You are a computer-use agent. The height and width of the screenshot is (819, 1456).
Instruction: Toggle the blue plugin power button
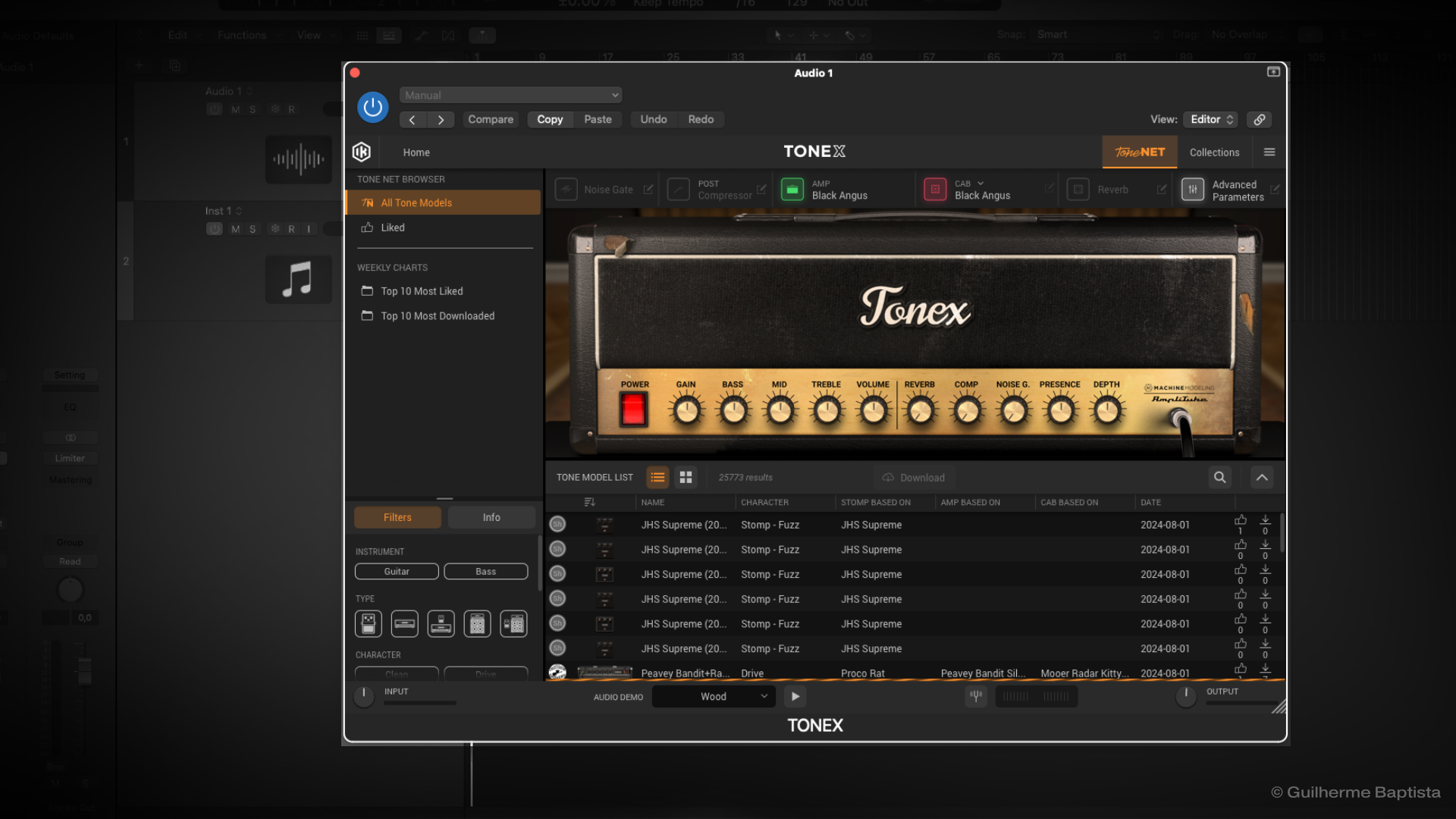click(372, 108)
